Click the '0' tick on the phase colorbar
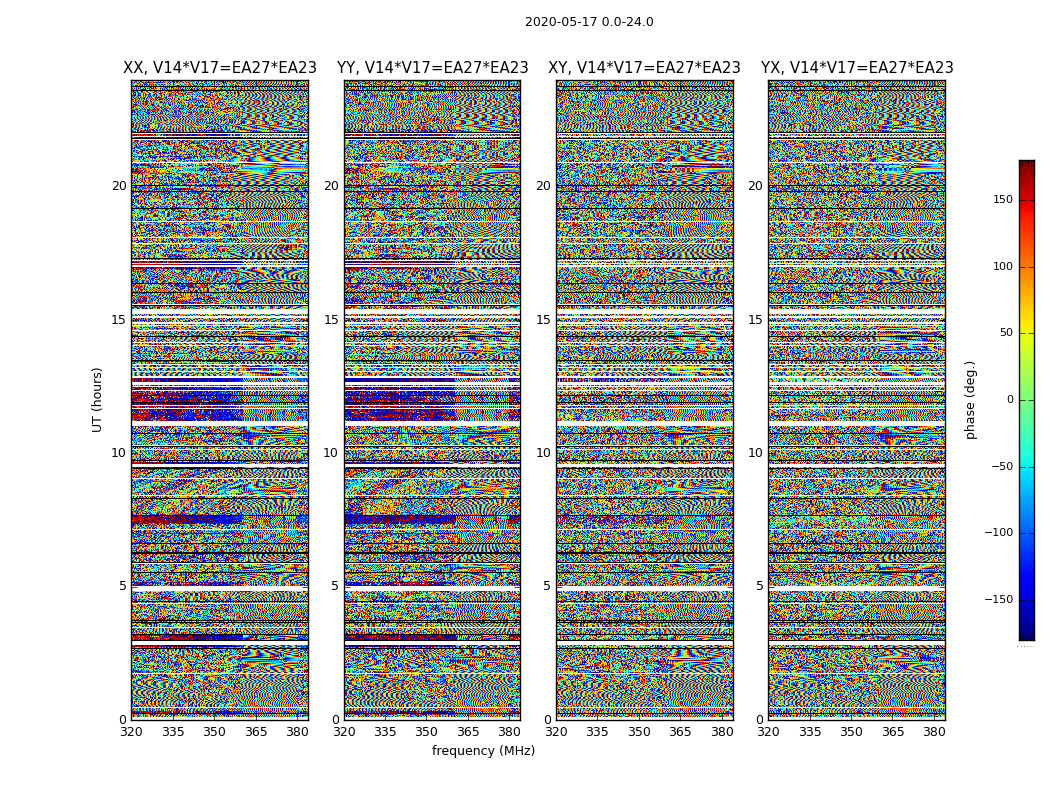Image resolution: width=1050 pixels, height=800 pixels. click(x=1010, y=400)
